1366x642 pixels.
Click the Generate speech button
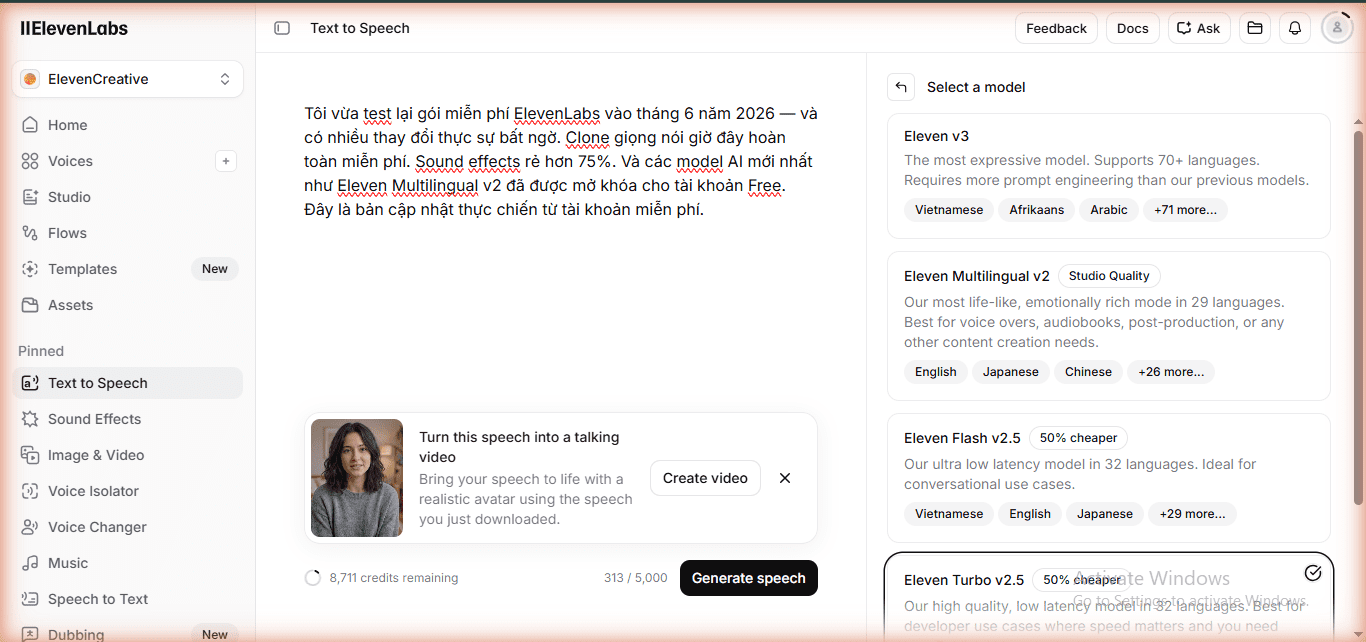click(749, 578)
